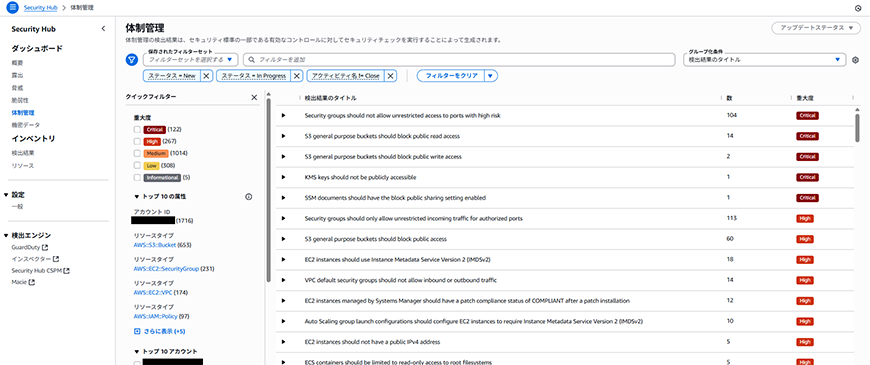Viewport: 870px width, 365px height.
Task: Click Security Hub breadcrumb link
Action: pos(42,8)
